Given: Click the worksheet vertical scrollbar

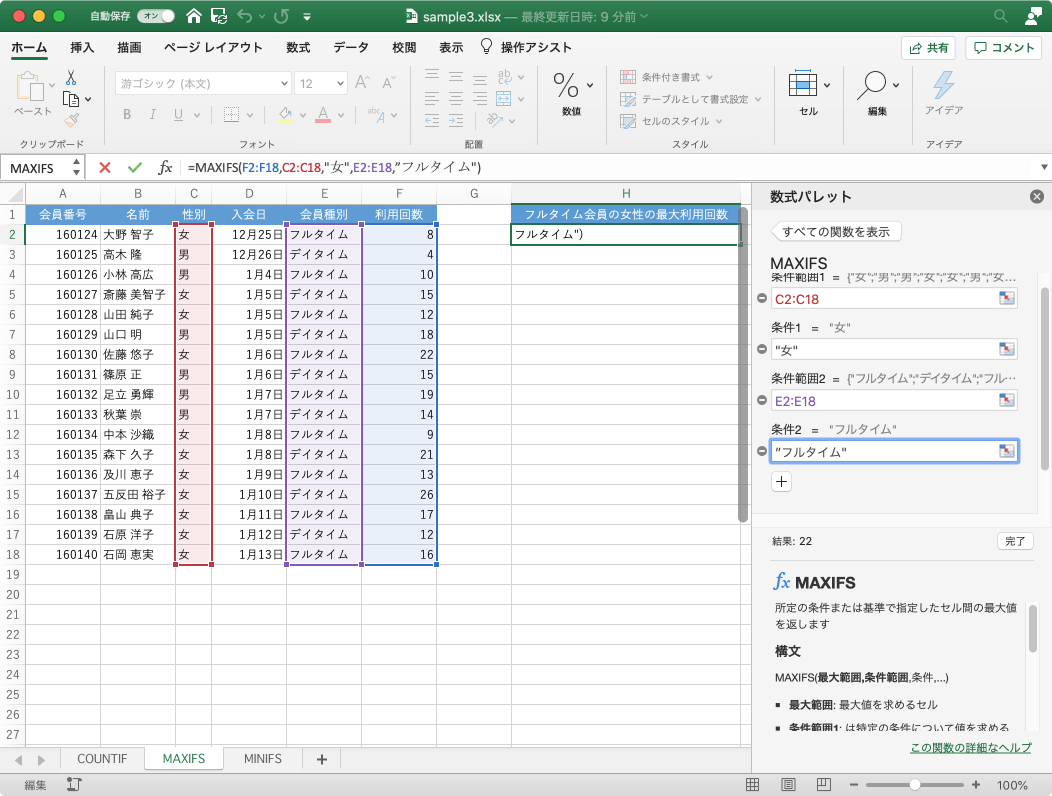Looking at the screenshot, I should (743, 366).
